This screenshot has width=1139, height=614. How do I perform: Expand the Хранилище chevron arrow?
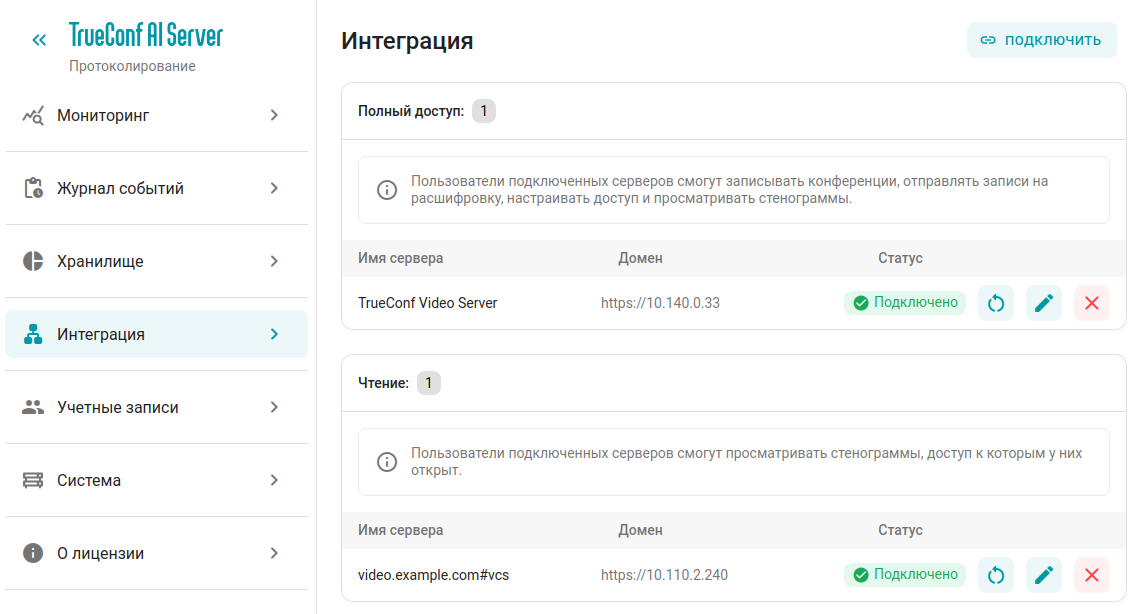coord(274,261)
